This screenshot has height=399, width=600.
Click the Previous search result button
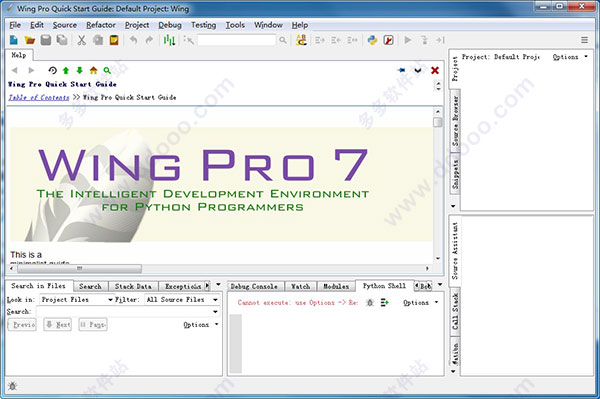[x=22, y=325]
